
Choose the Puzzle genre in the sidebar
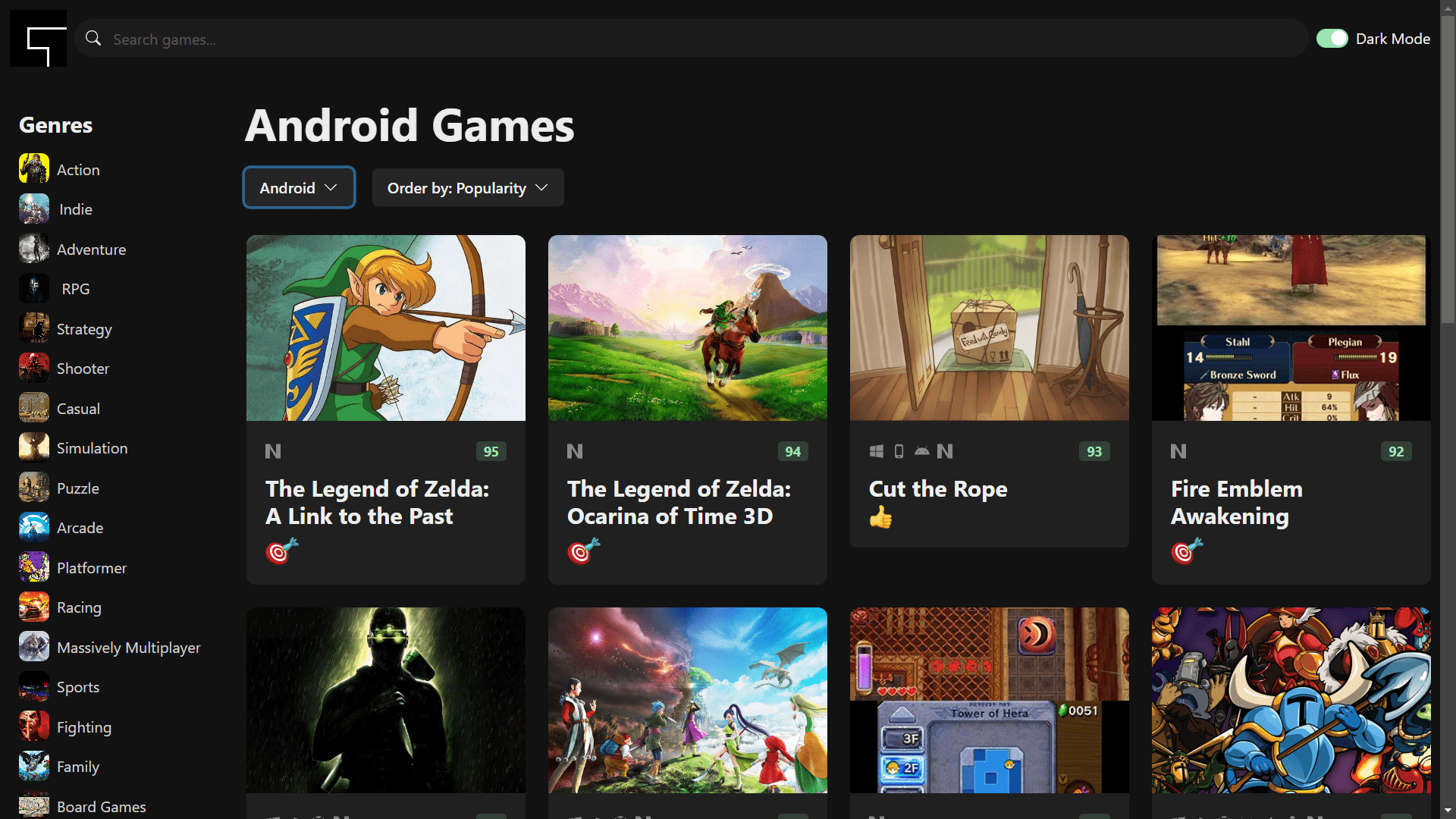pos(78,488)
